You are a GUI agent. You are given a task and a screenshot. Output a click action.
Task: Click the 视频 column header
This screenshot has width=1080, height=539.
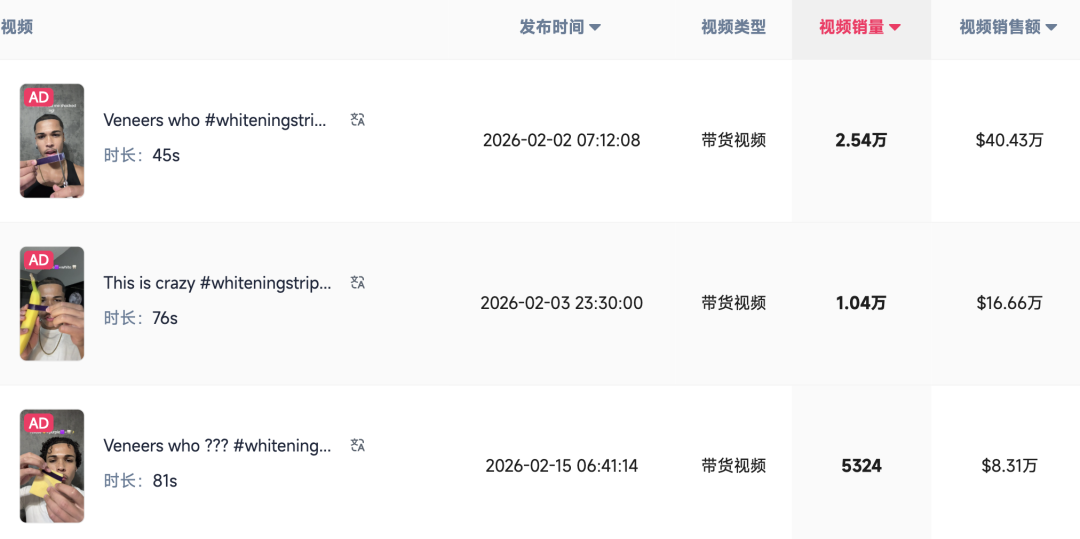(17, 28)
